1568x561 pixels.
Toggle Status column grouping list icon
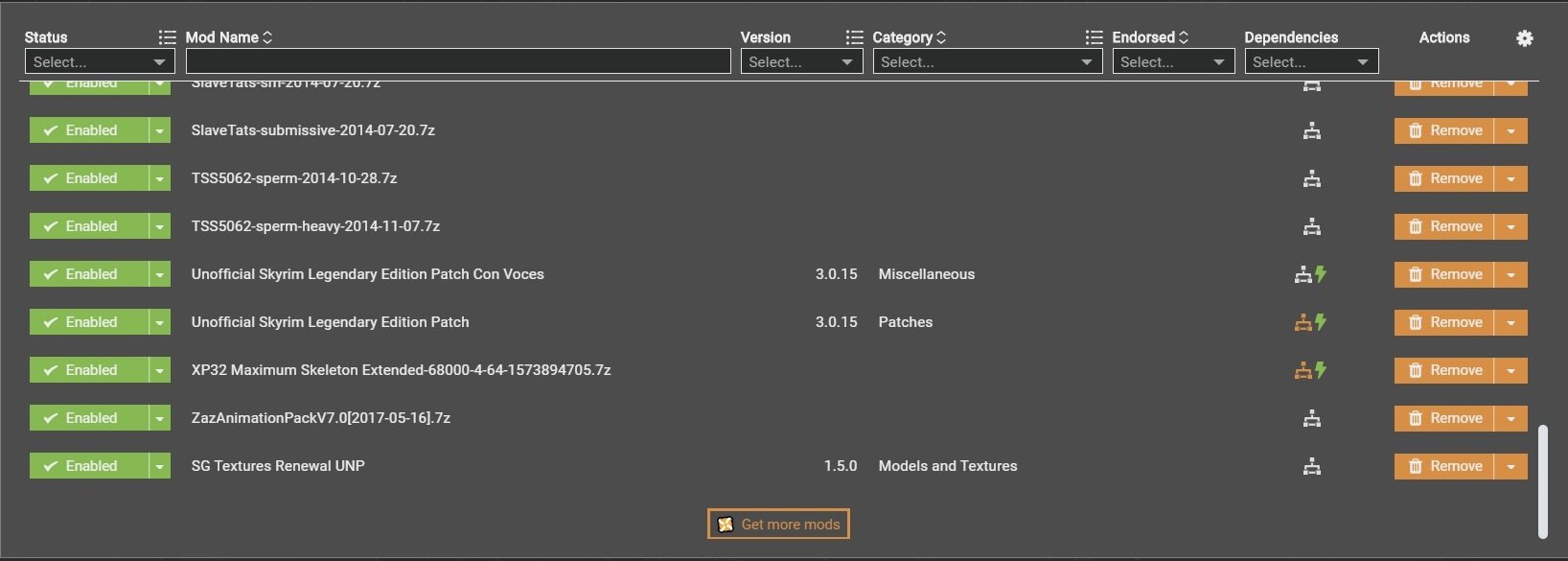click(167, 37)
